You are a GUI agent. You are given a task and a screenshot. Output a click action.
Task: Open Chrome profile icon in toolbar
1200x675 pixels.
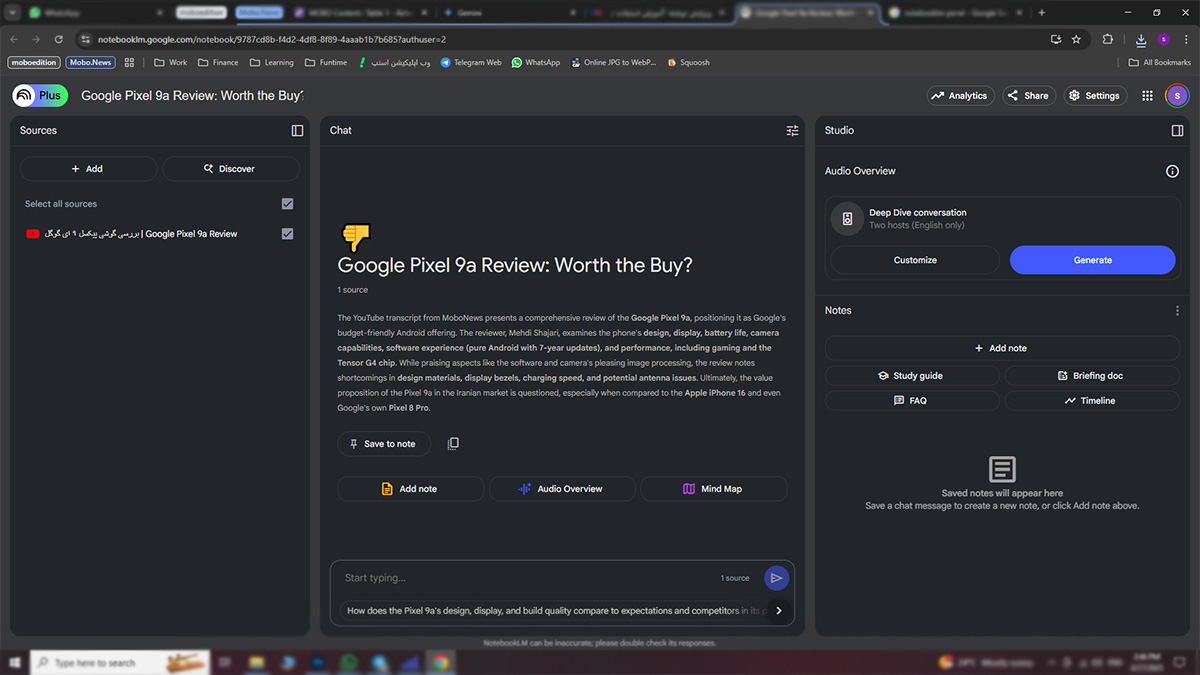click(1163, 39)
